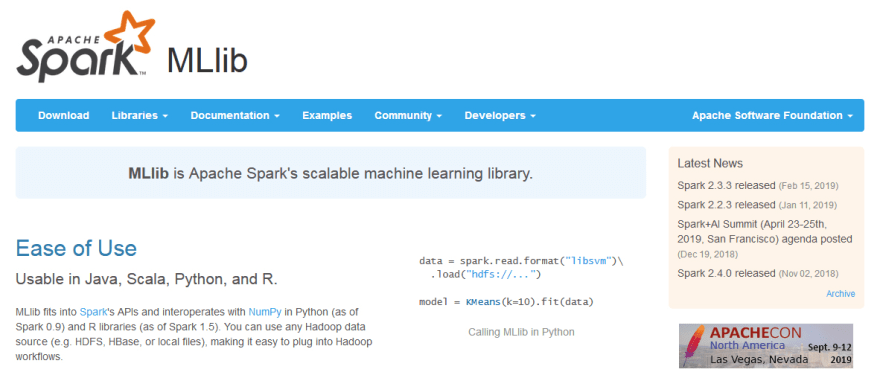The height and width of the screenshot is (375, 880).
Task: Open the Examples page
Action: pos(327,116)
